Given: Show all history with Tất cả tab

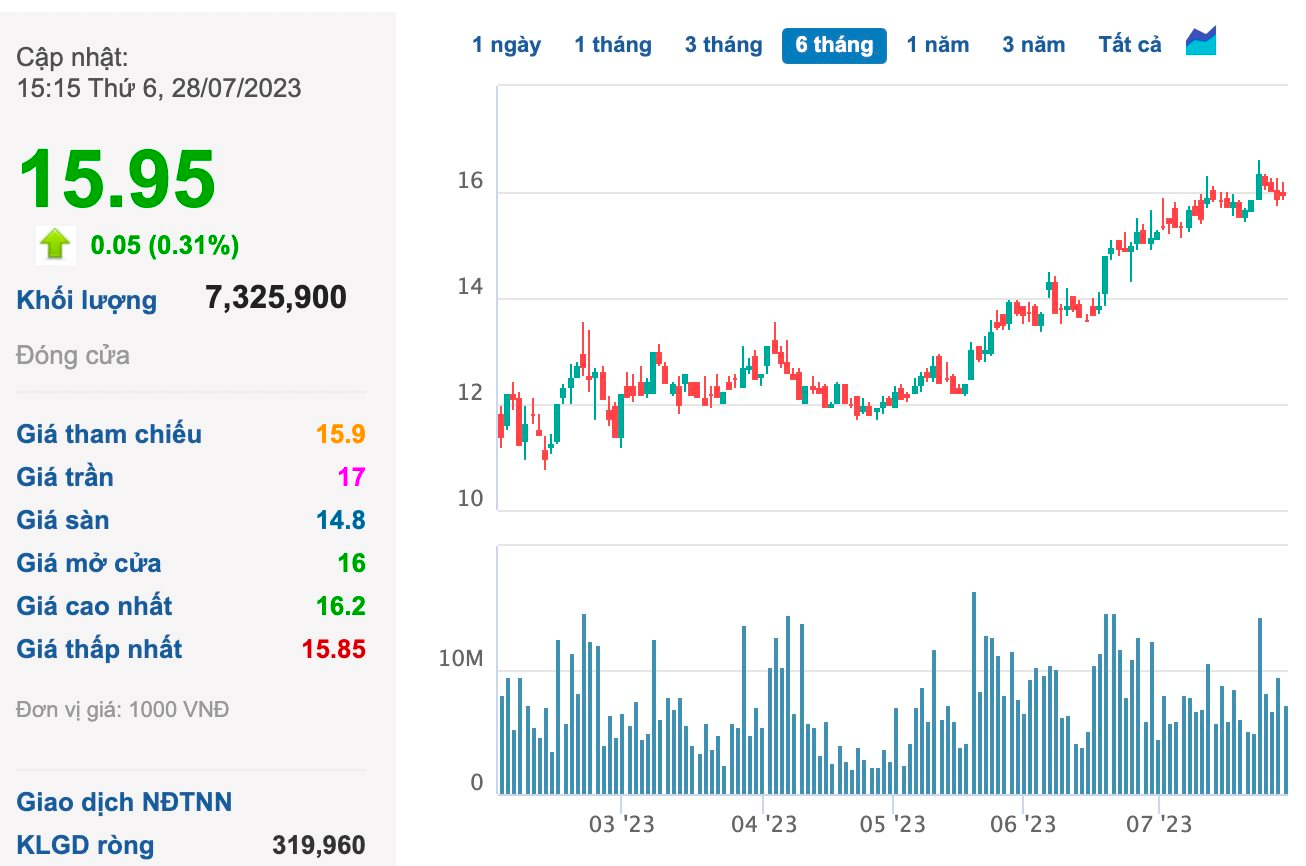Looking at the screenshot, I should coord(1130,45).
